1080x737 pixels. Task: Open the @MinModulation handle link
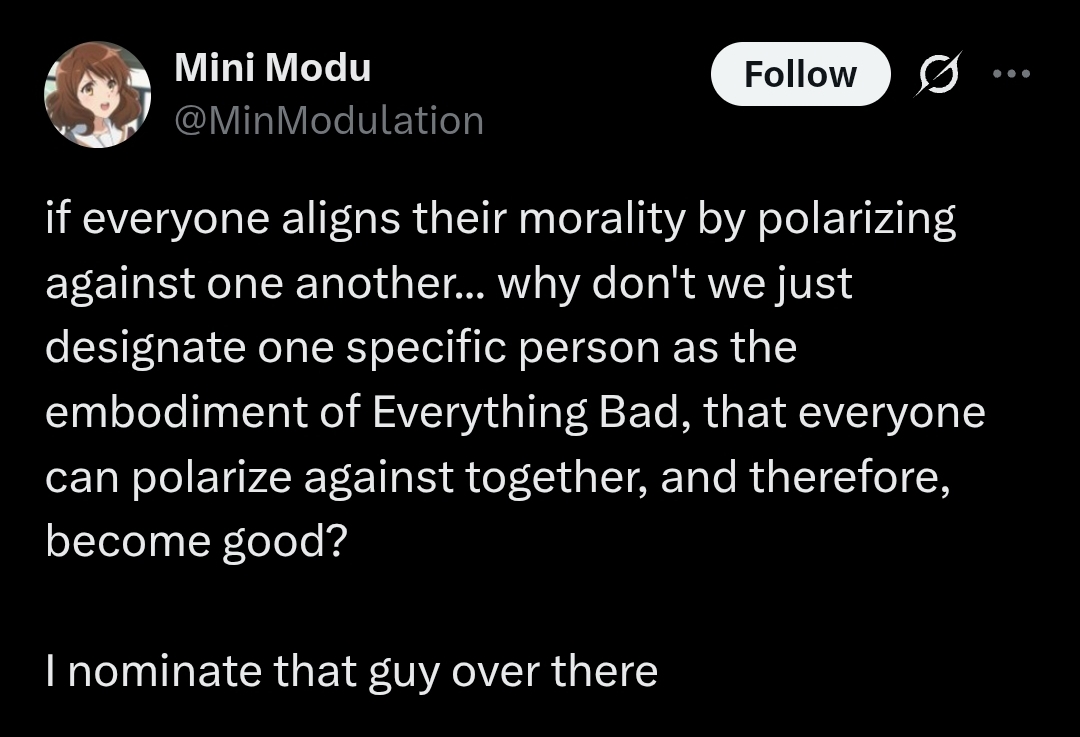[x=328, y=121]
